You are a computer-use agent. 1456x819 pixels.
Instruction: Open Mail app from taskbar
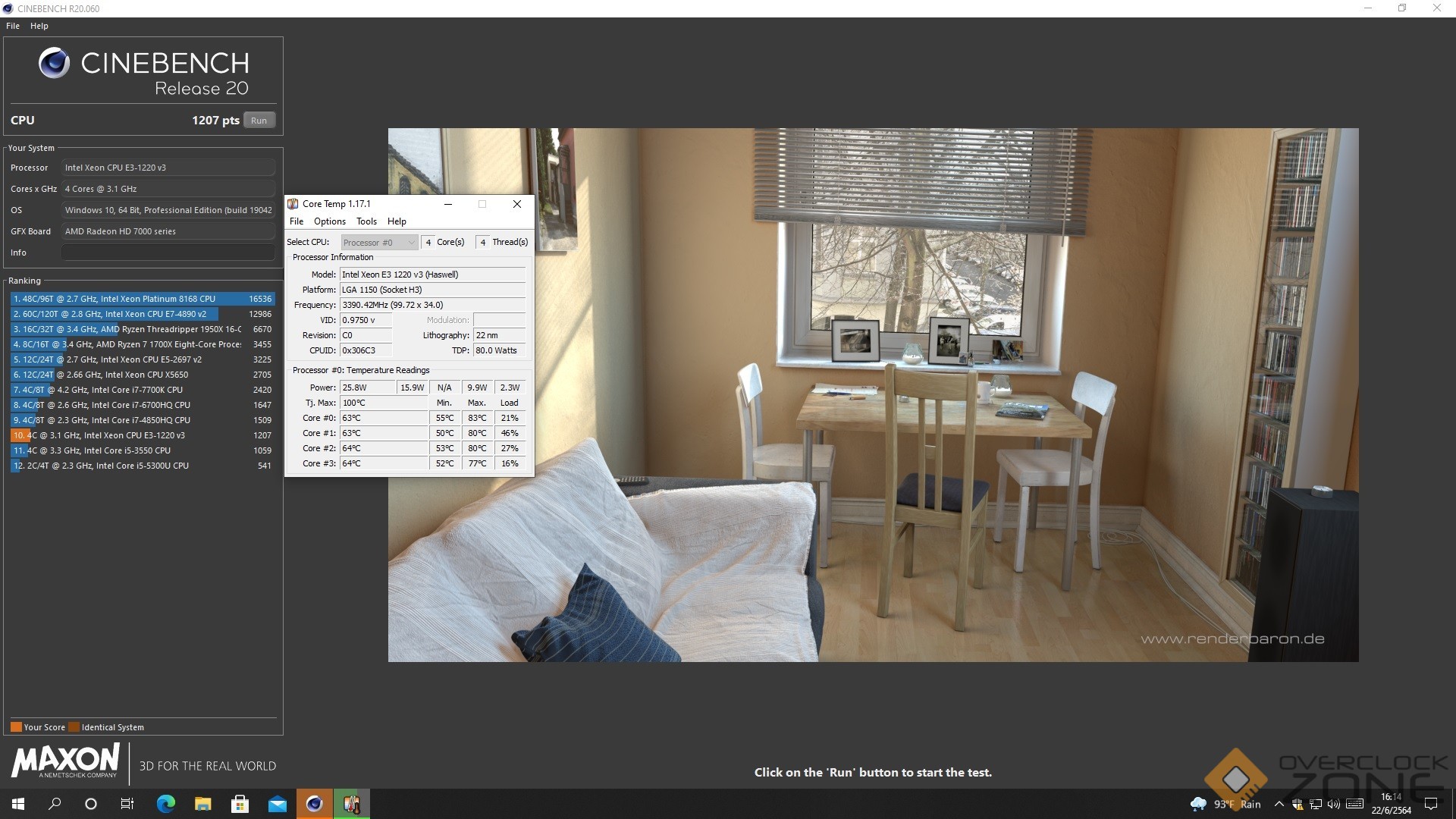277,804
